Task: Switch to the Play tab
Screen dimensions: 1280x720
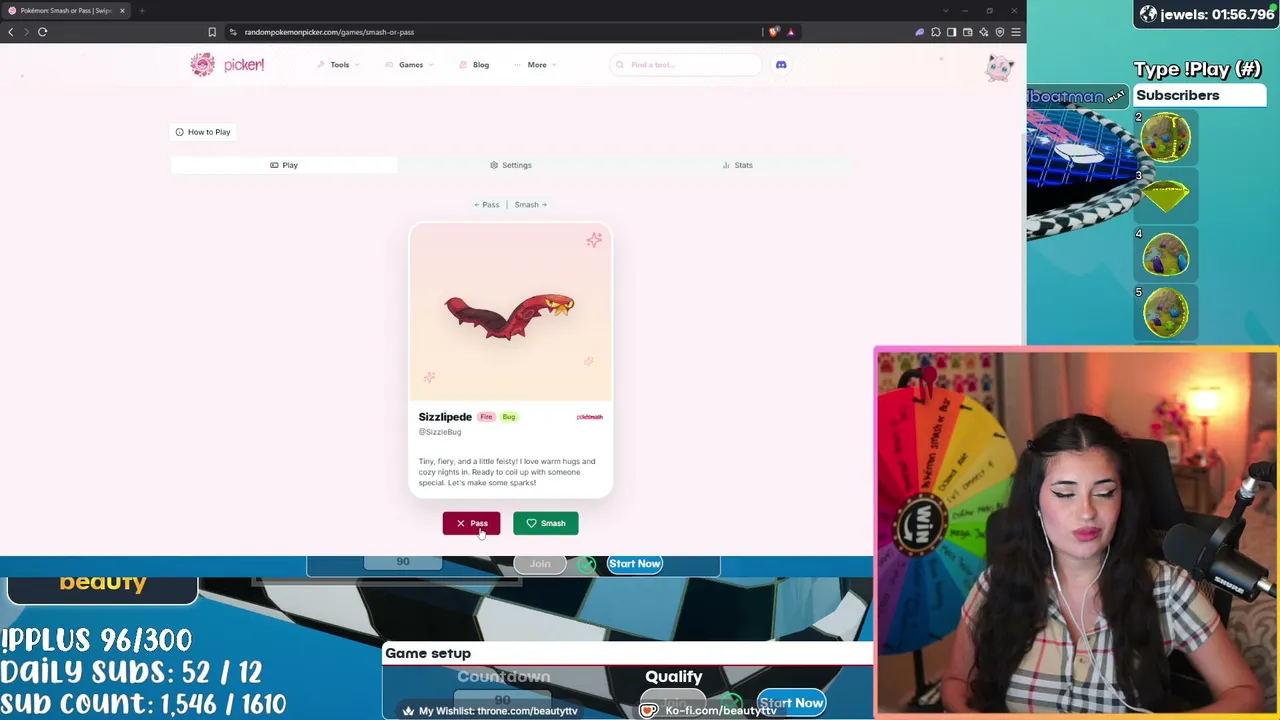Action: (284, 165)
